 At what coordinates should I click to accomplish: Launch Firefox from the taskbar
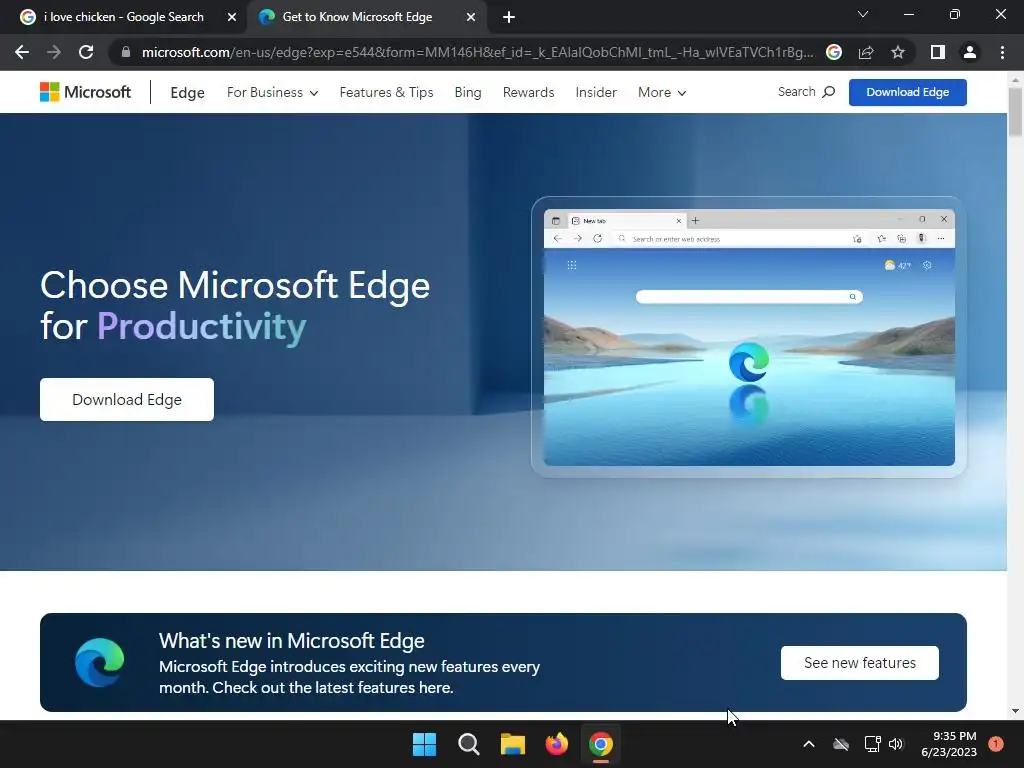tap(556, 744)
